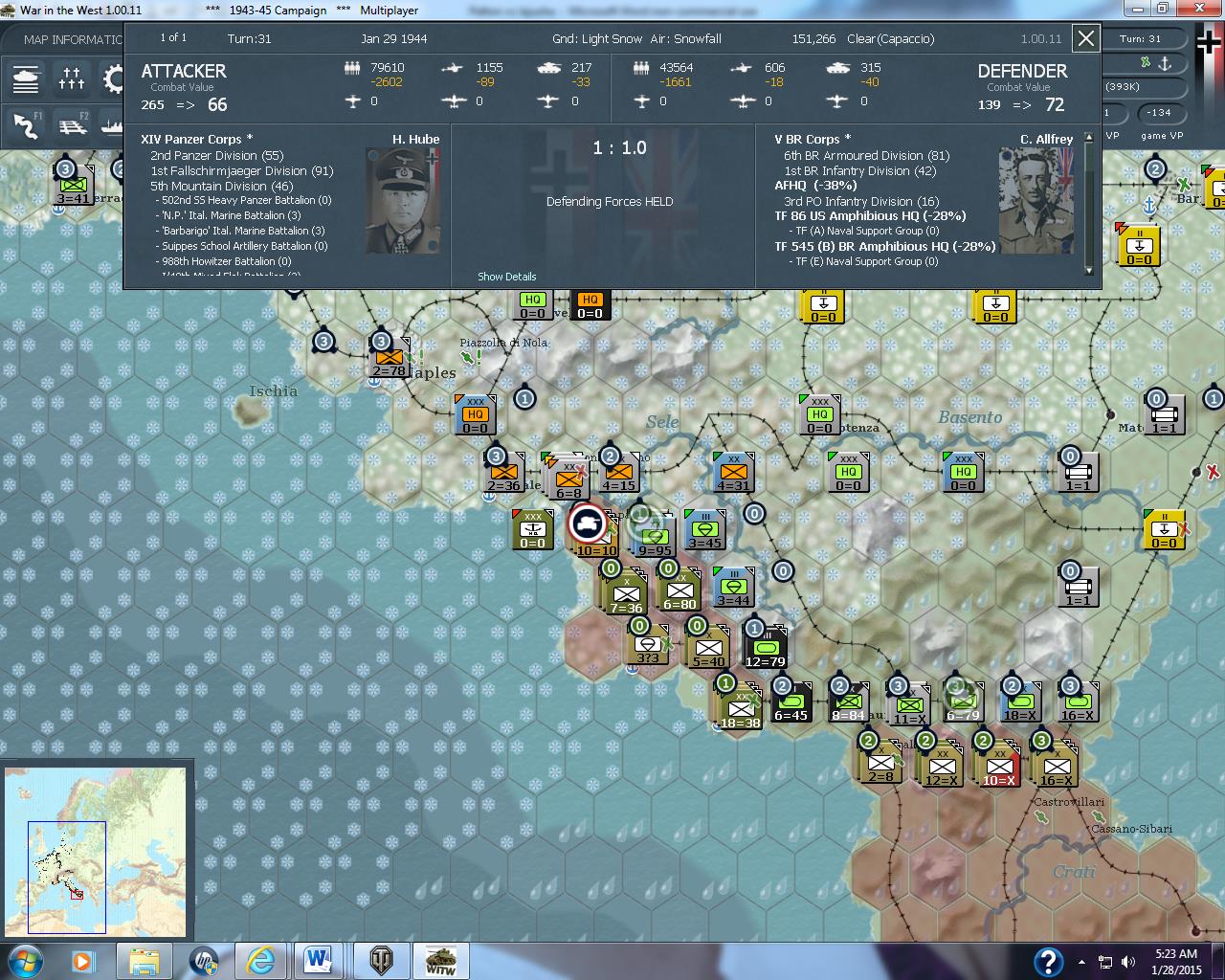Select the blue XXX HQ counter
The image size is (1225, 980).
(963, 473)
